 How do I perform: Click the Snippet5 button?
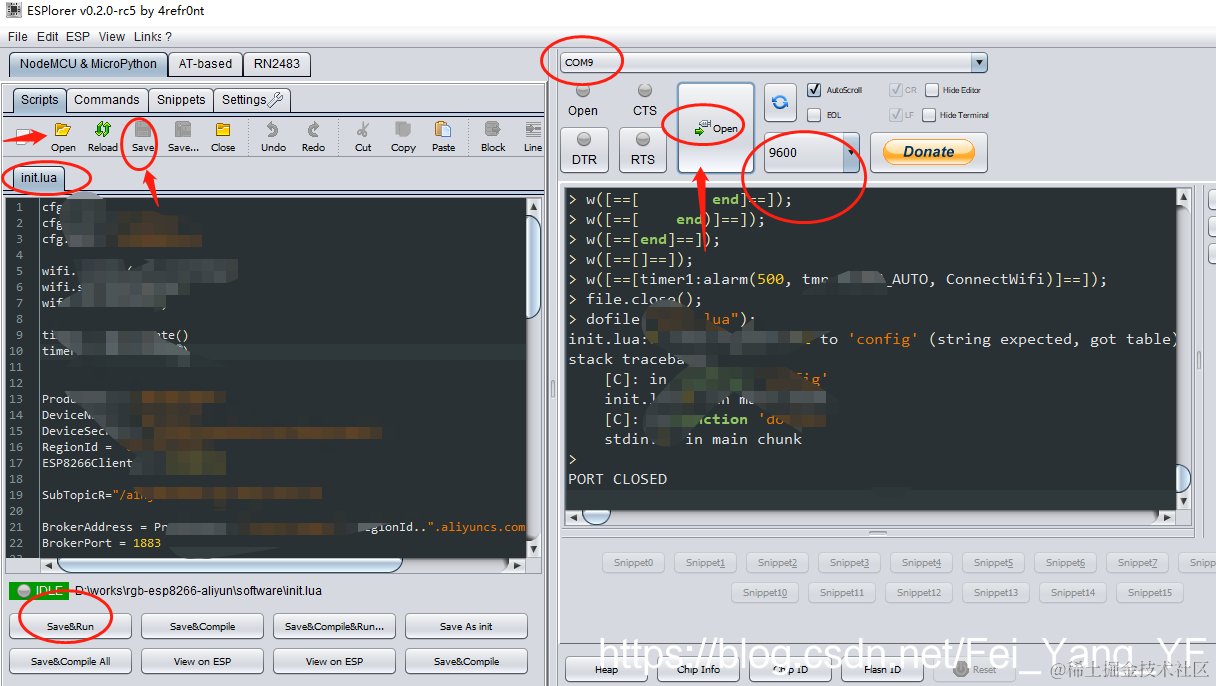click(993, 563)
